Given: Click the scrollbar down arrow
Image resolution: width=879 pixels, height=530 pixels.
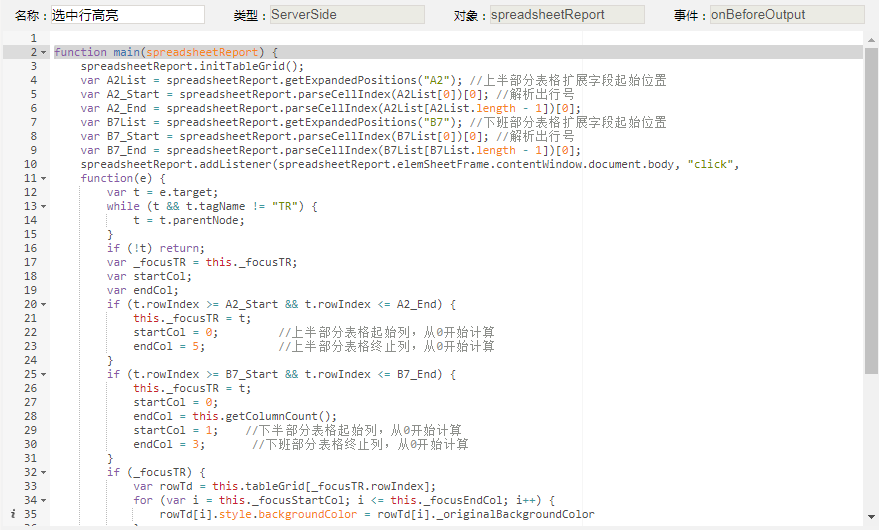Looking at the screenshot, I should click(x=871, y=517).
